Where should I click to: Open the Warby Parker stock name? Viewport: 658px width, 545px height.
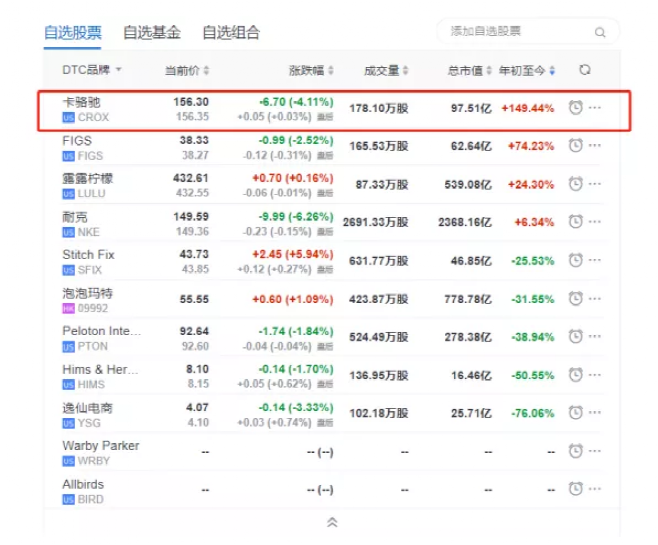[101, 446]
